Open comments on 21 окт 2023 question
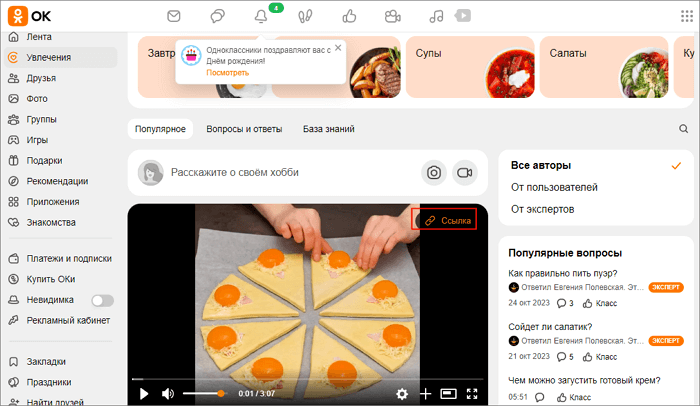Screen dimensions: 700x406 (x=565, y=357)
